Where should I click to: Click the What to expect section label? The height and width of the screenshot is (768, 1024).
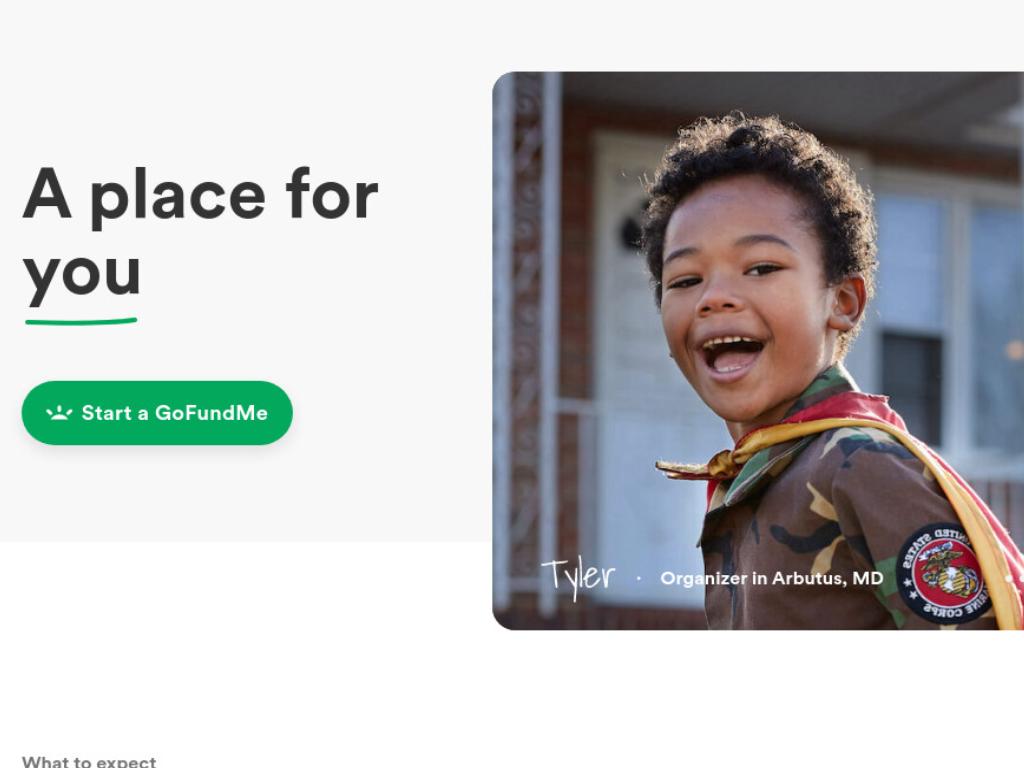tap(89, 761)
